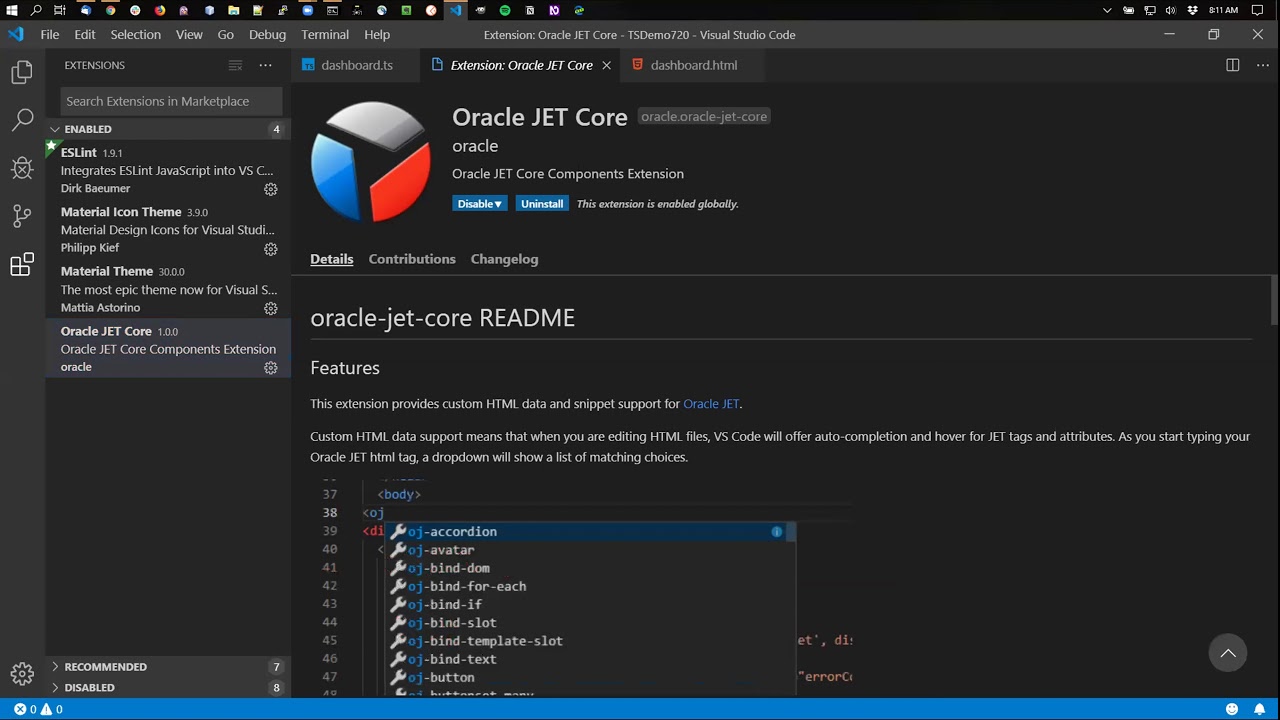Open the Extensions view icon
This screenshot has height=720, width=1280.
(x=22, y=265)
